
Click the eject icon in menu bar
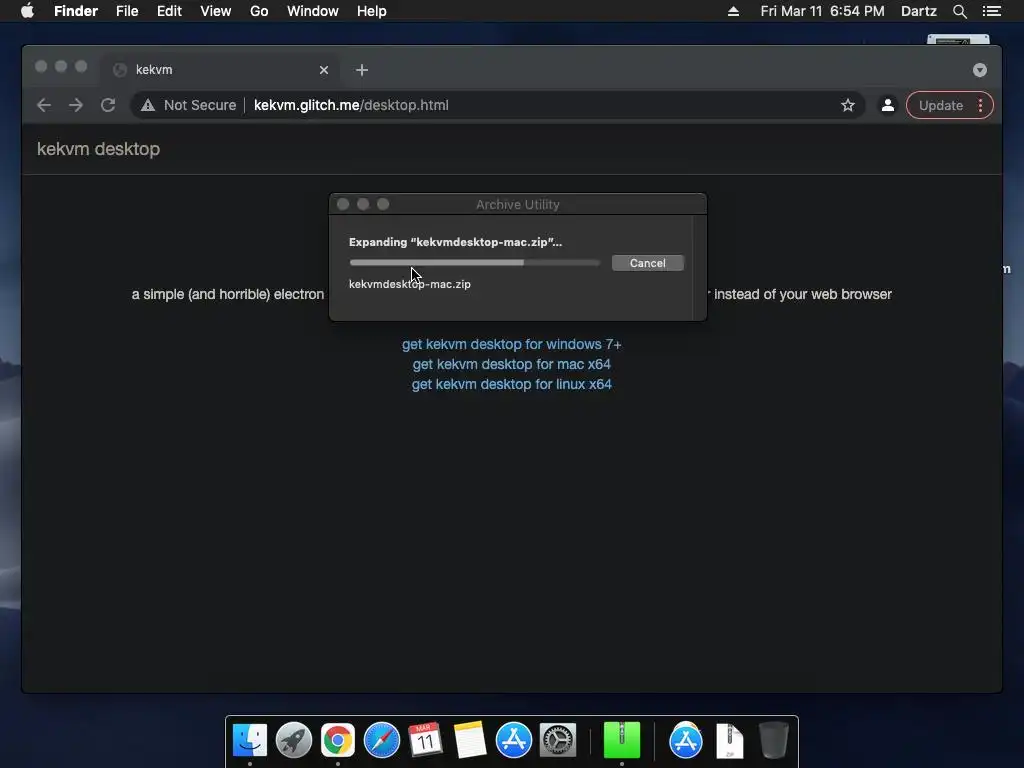point(733,11)
